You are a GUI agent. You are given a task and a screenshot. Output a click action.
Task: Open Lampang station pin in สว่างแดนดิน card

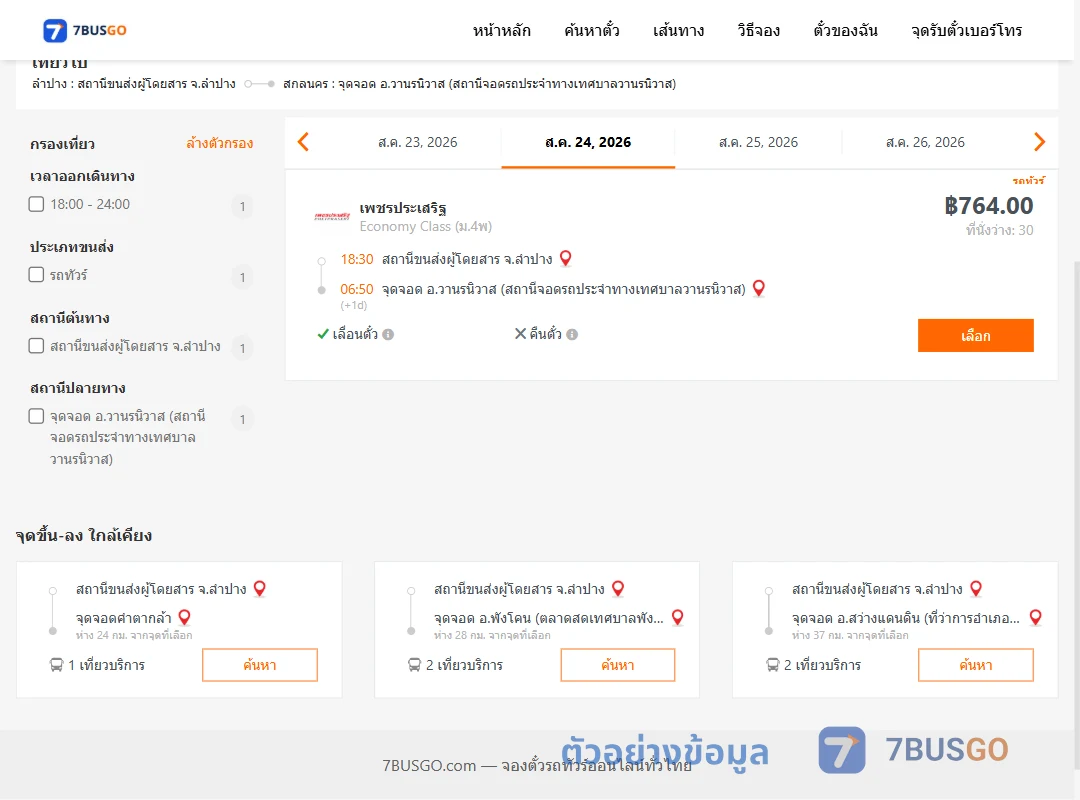(976, 588)
